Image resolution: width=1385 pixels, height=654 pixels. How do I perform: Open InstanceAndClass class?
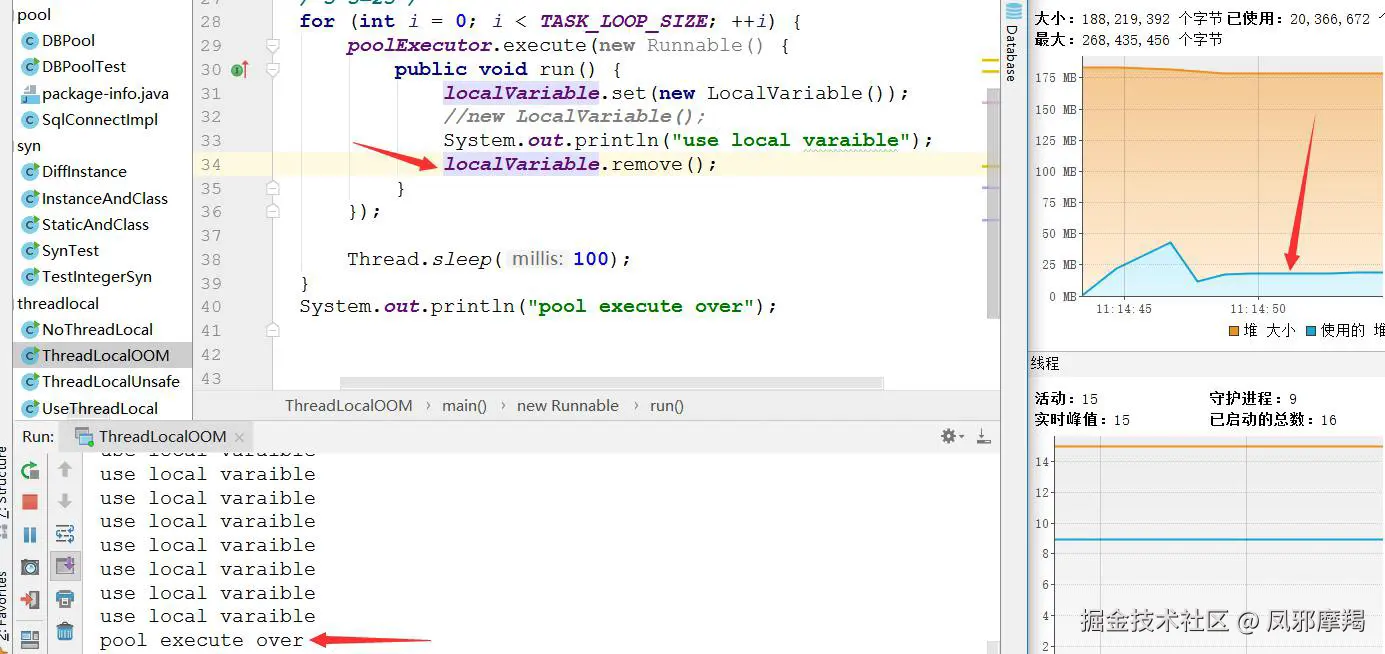(105, 199)
